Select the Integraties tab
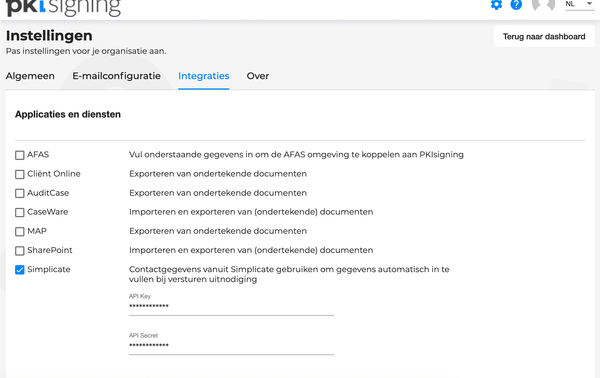This screenshot has width=600, height=378. point(204,76)
